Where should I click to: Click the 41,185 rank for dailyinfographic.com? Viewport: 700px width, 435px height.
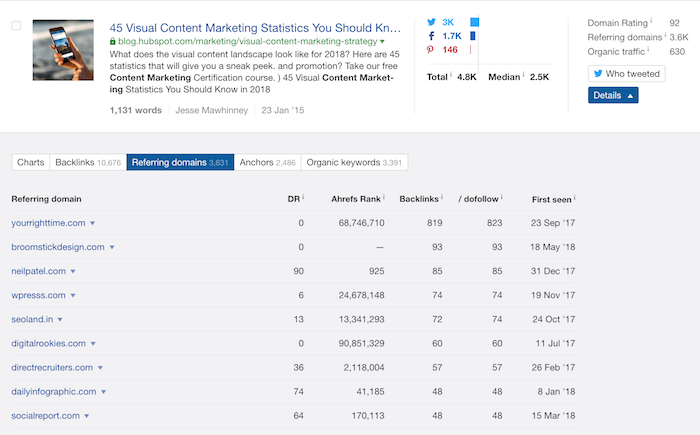[x=370, y=392]
